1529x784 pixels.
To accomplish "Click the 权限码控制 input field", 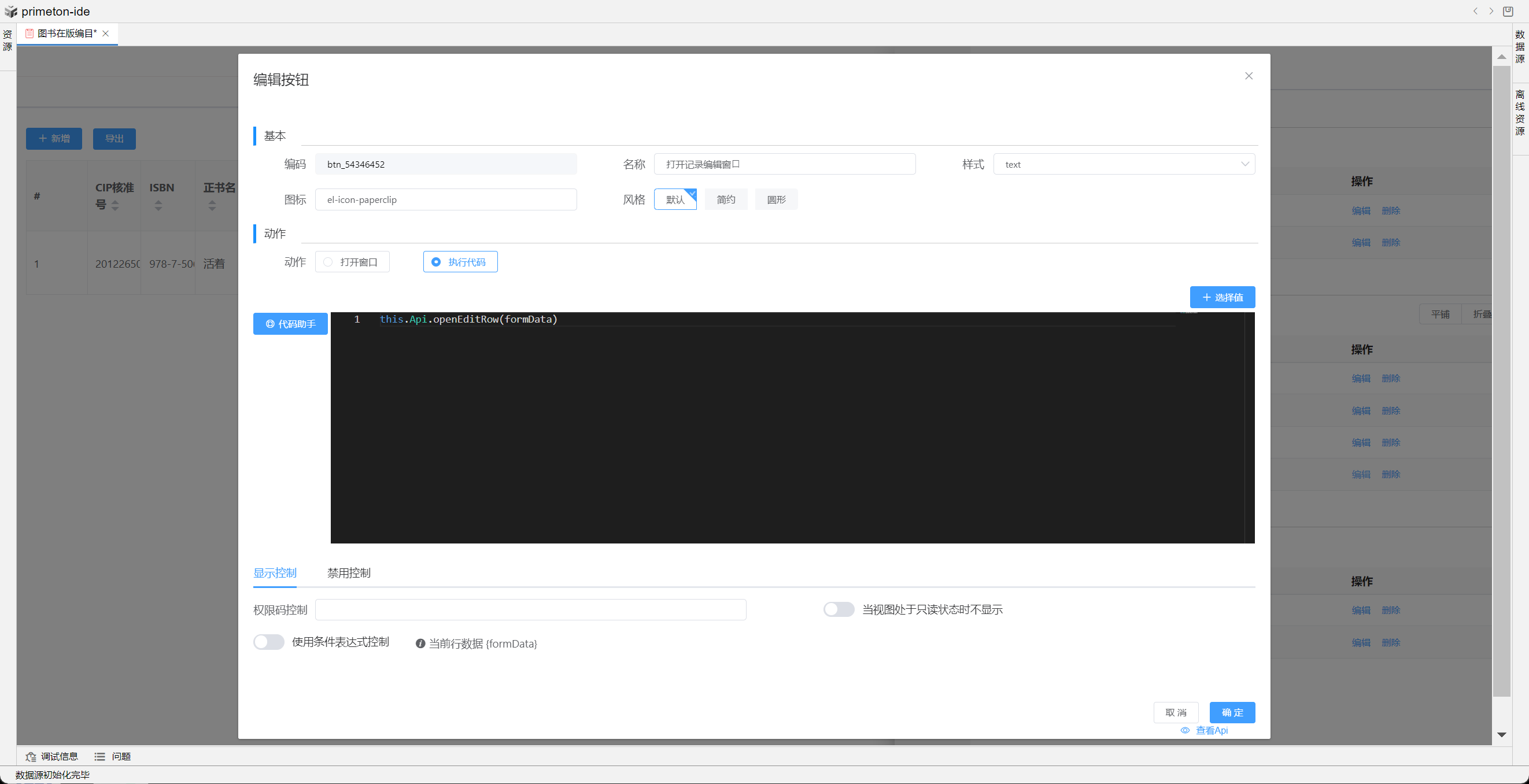I will (x=530, y=609).
